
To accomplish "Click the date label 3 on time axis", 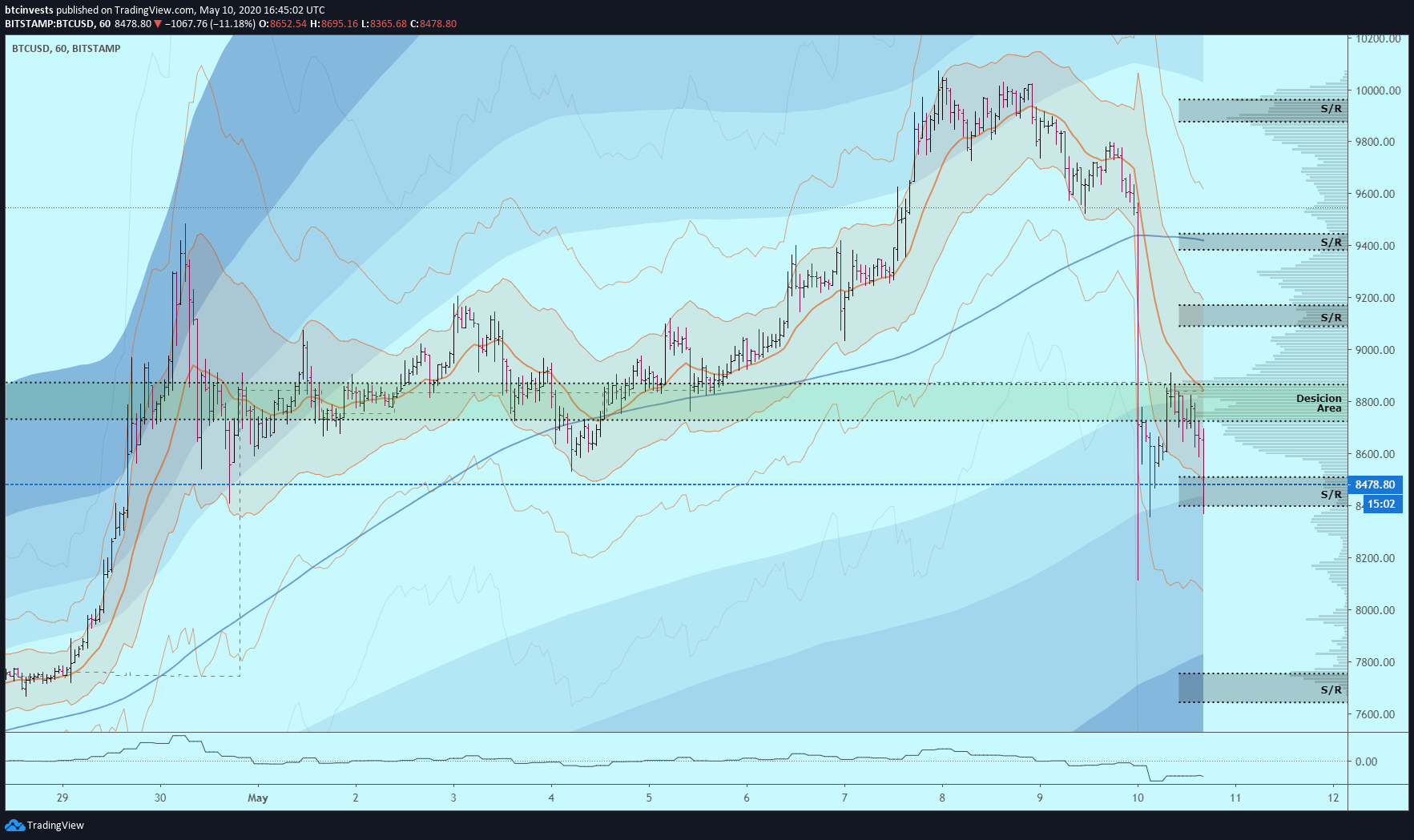I will click(453, 798).
